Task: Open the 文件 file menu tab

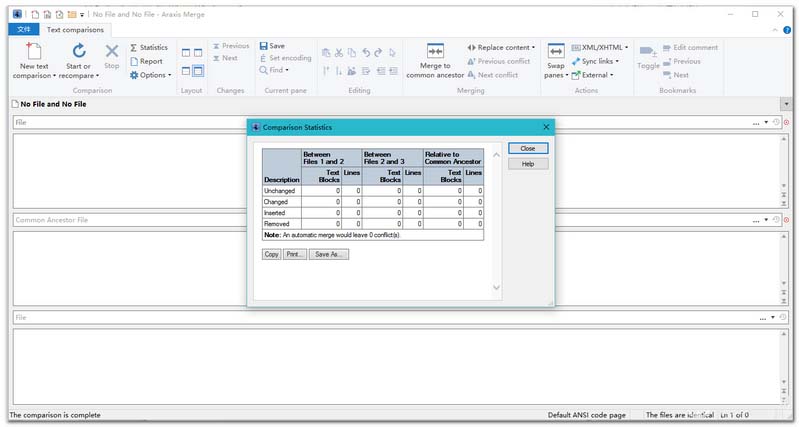Action: pos(24,30)
